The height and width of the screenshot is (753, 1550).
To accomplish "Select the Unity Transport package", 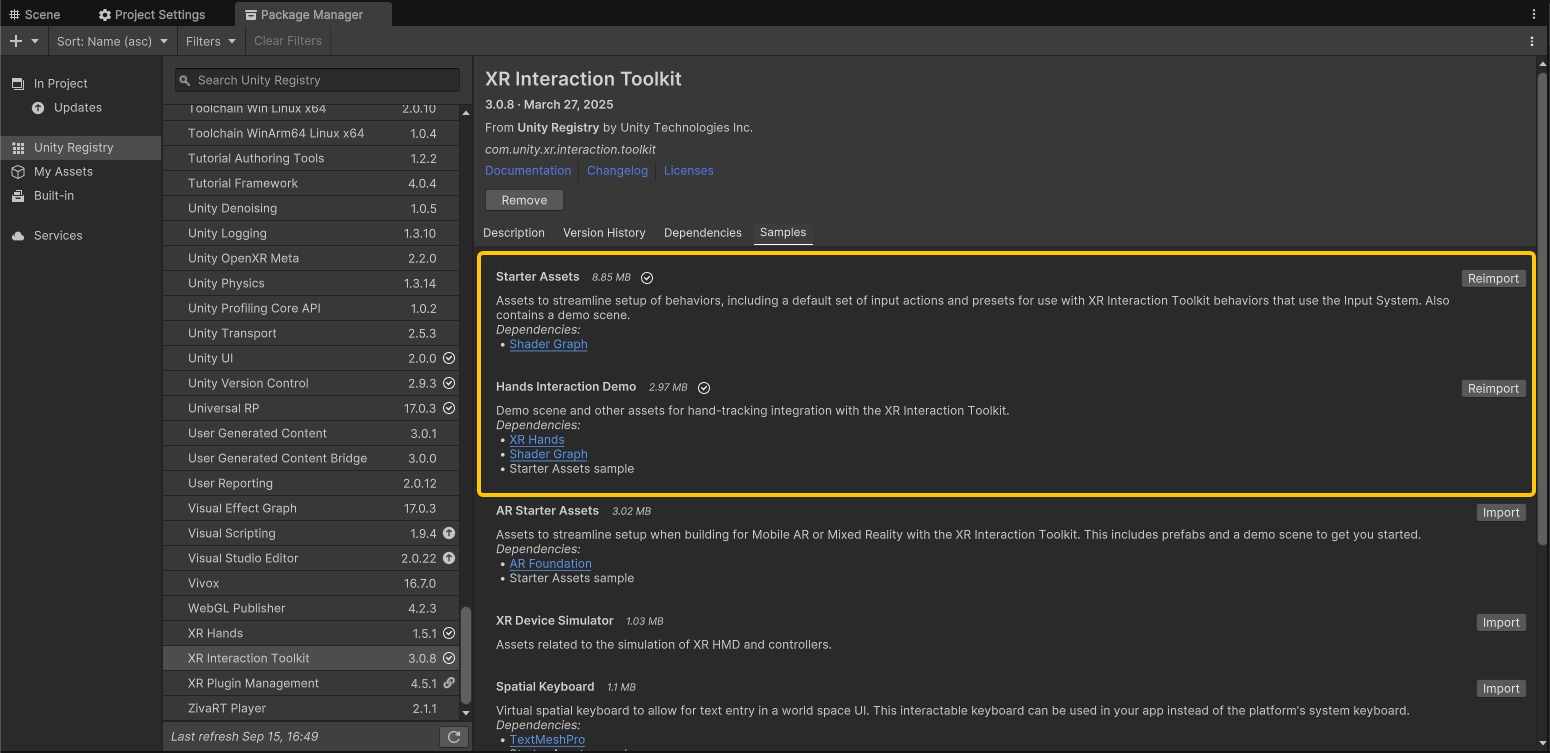I will (x=312, y=333).
